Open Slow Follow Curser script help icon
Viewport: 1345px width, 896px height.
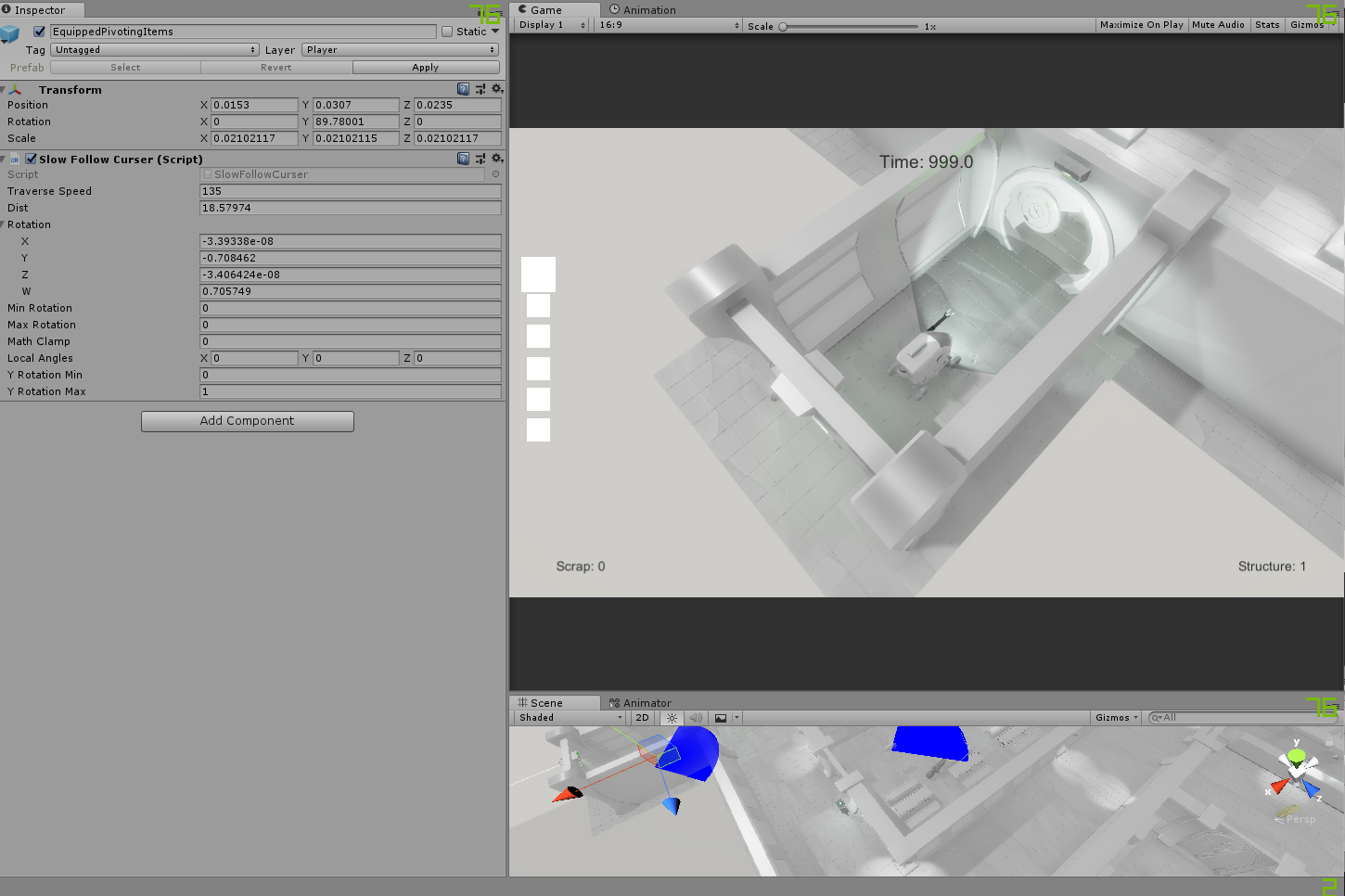coord(463,159)
